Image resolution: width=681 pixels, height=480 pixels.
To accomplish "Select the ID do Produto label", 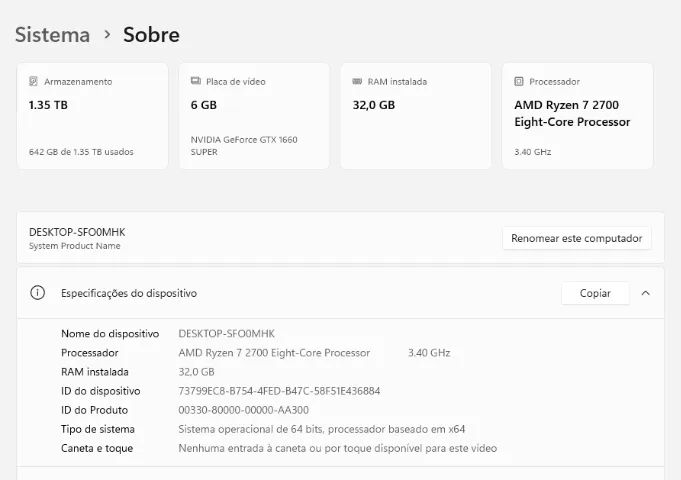I will pos(95,410).
